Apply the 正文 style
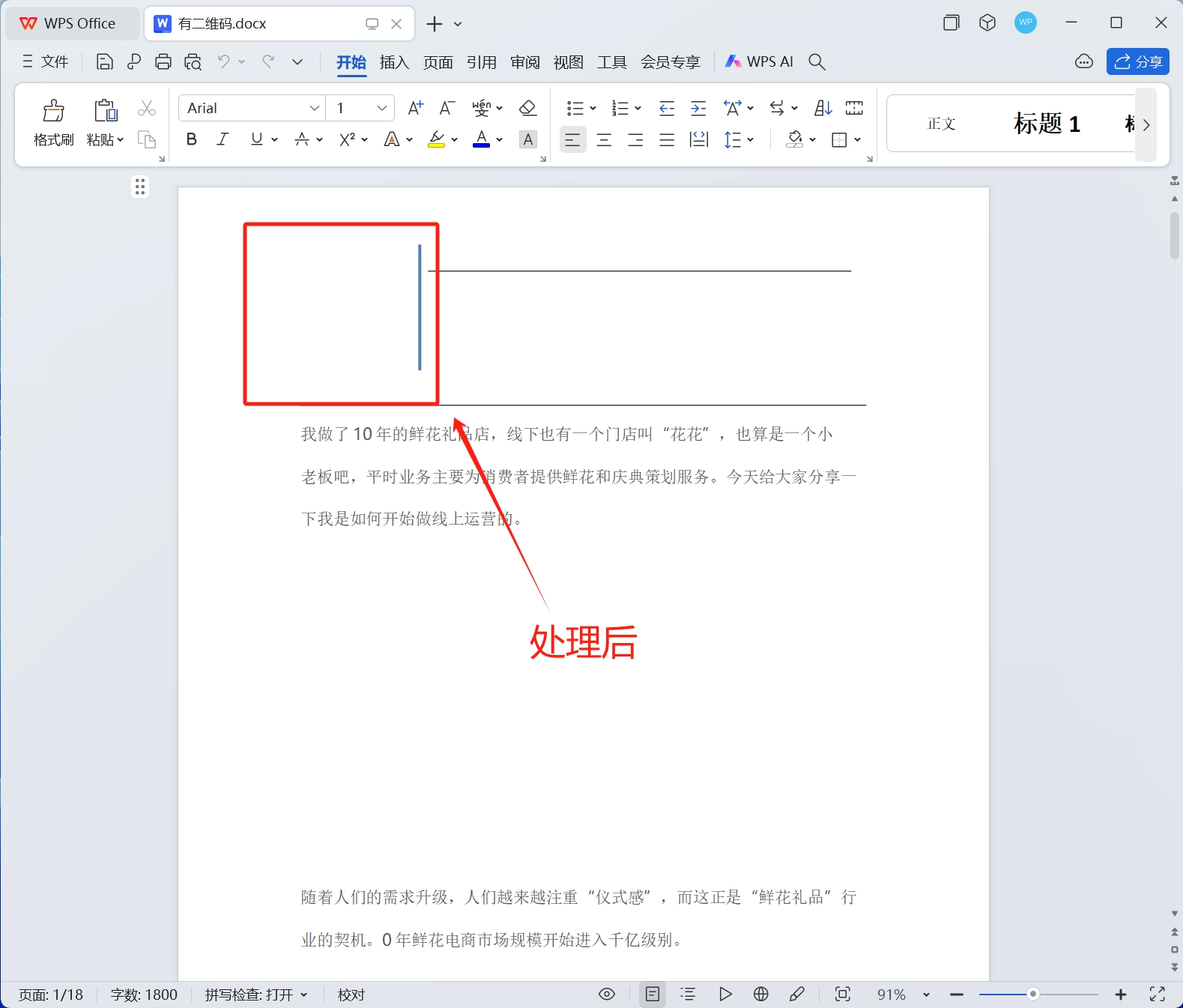1183x1008 pixels. point(942,124)
